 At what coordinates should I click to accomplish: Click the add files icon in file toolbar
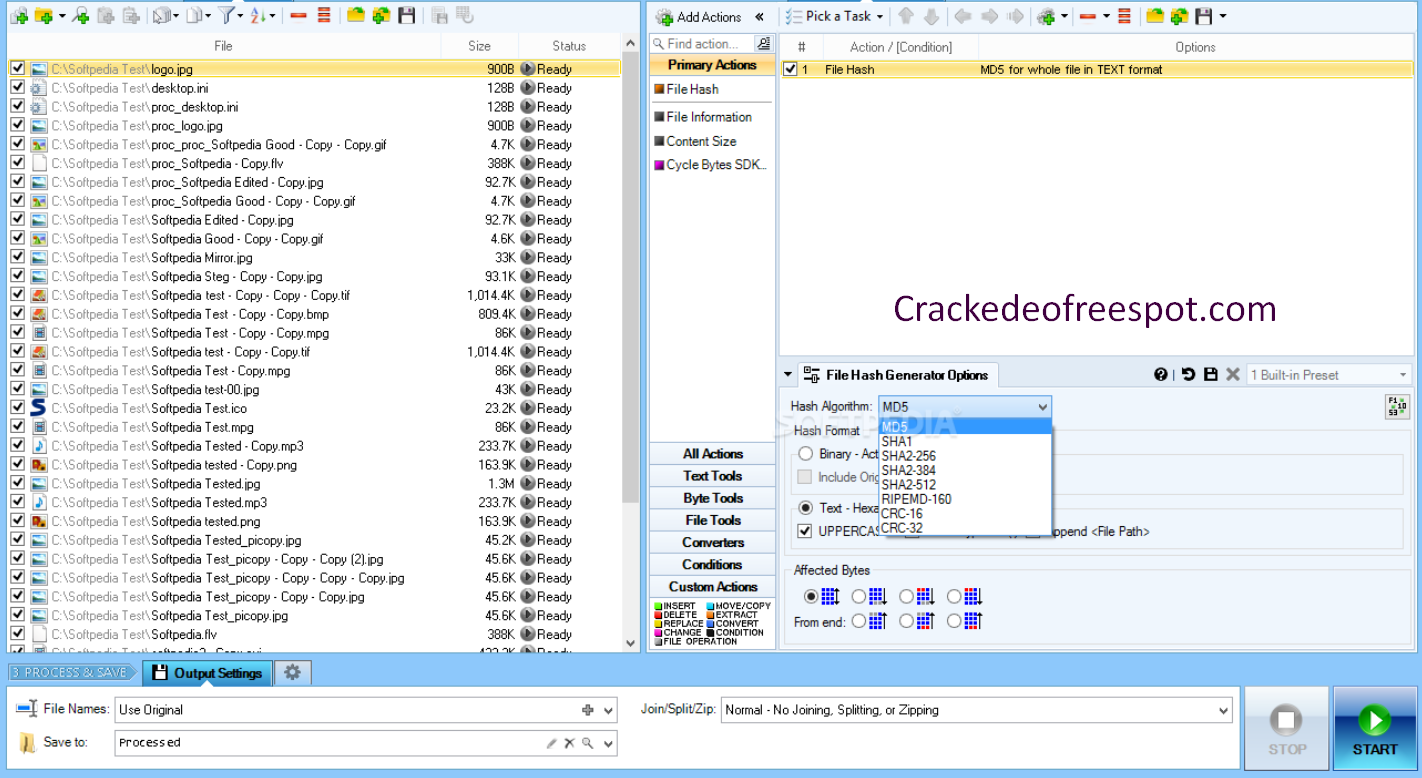click(17, 15)
